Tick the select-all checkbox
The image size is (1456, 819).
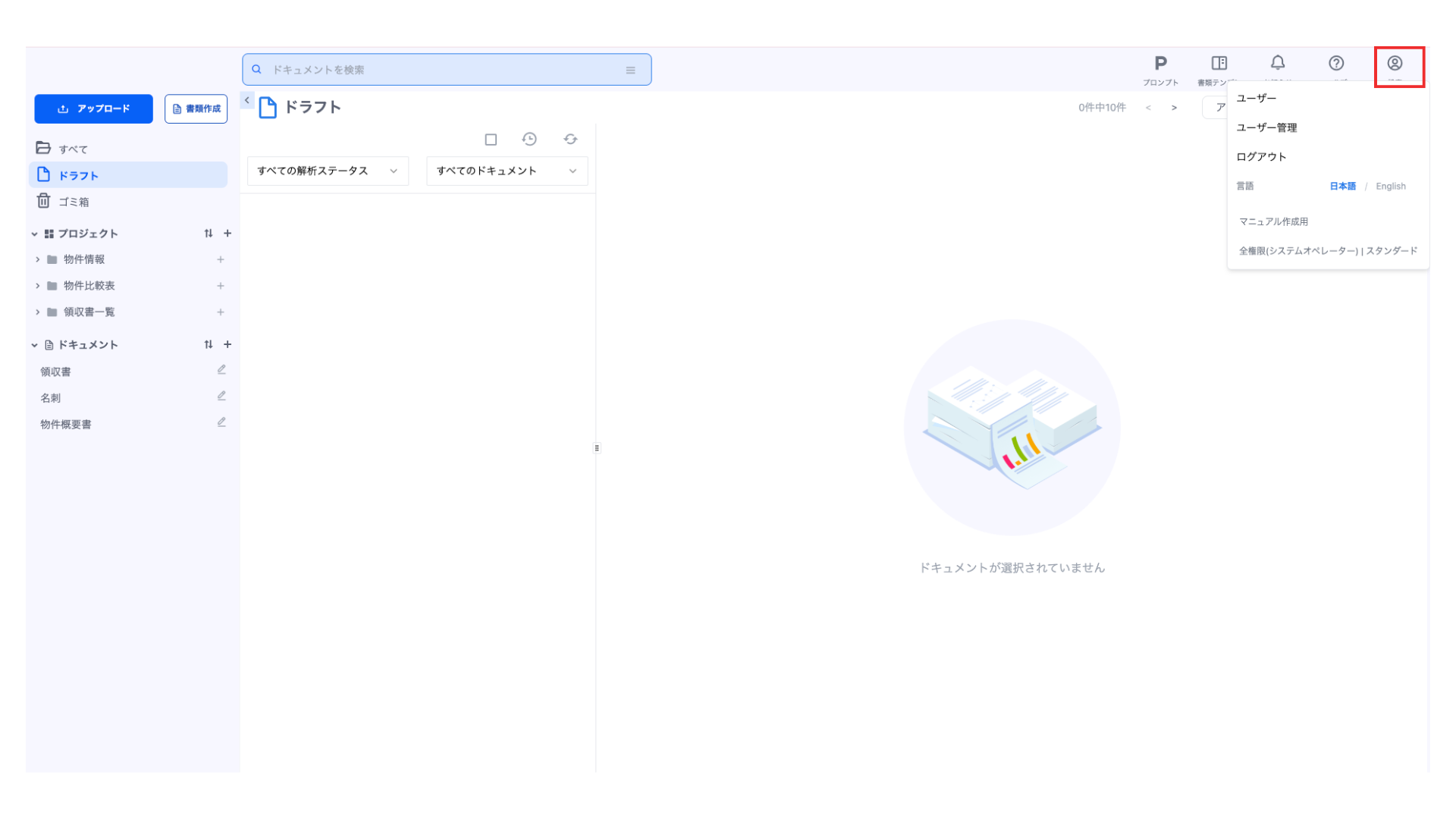coord(491,140)
